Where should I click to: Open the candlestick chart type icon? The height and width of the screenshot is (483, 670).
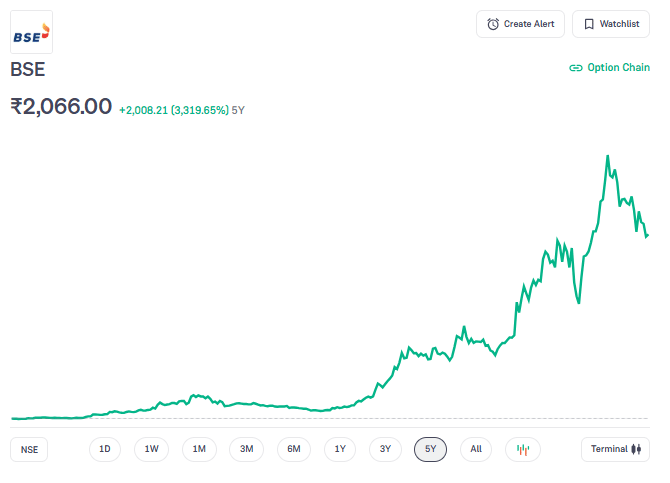[x=522, y=449]
